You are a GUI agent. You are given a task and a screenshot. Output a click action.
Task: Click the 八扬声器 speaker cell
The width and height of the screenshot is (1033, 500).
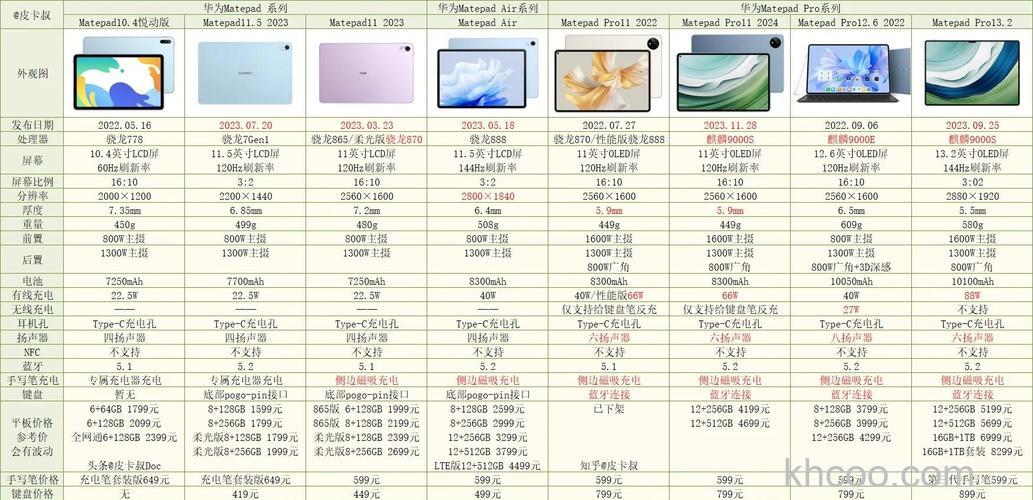(x=851, y=338)
